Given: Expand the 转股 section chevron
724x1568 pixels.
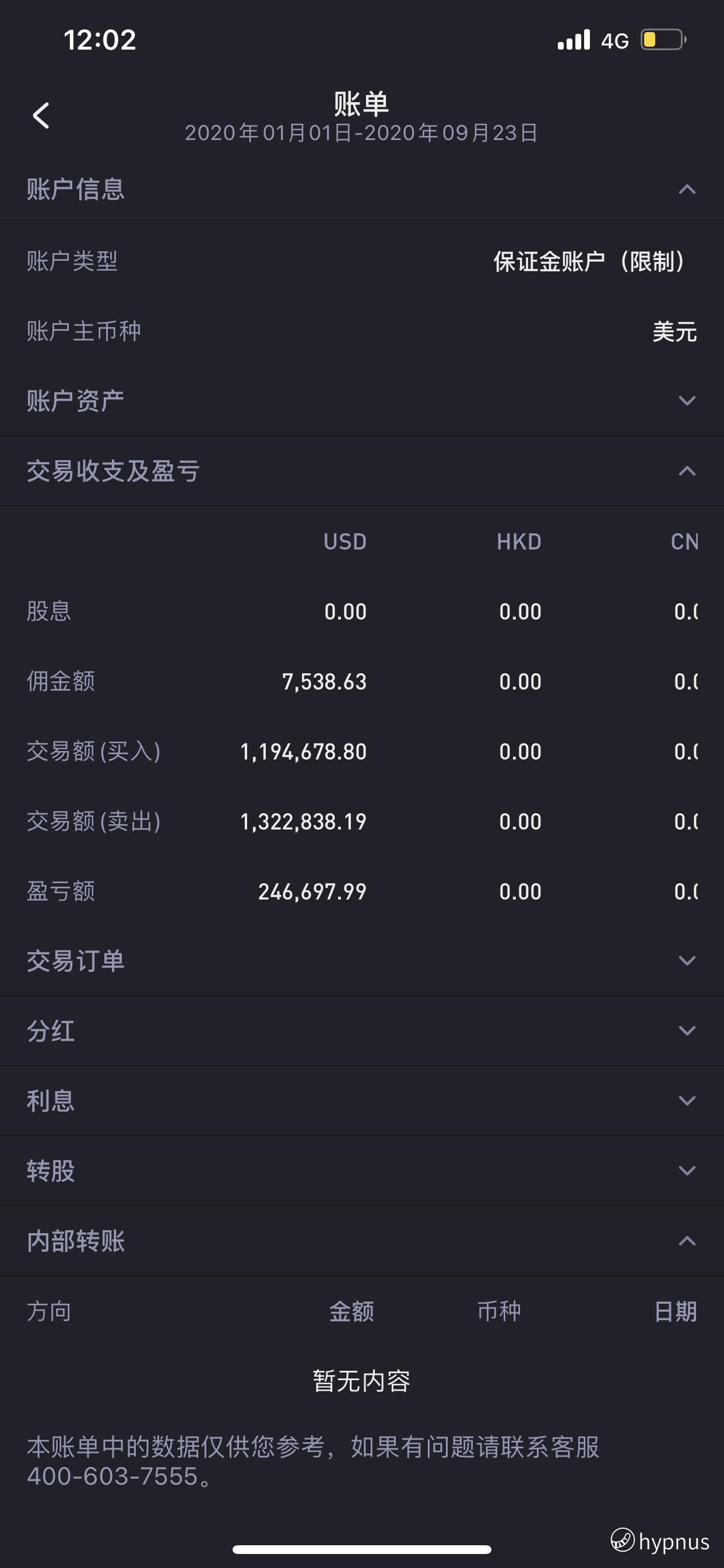Looking at the screenshot, I should coord(687,1171).
